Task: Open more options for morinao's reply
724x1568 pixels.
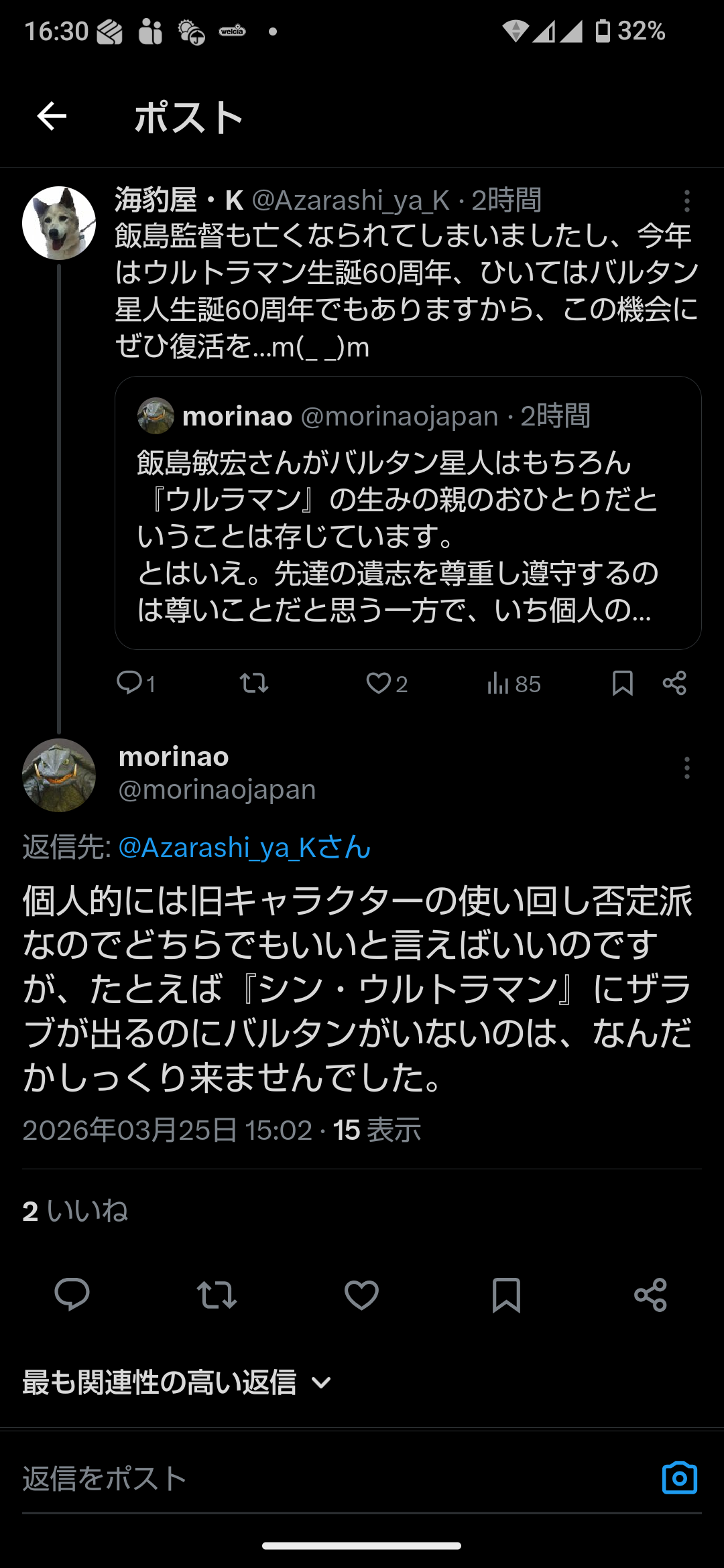Action: [686, 768]
